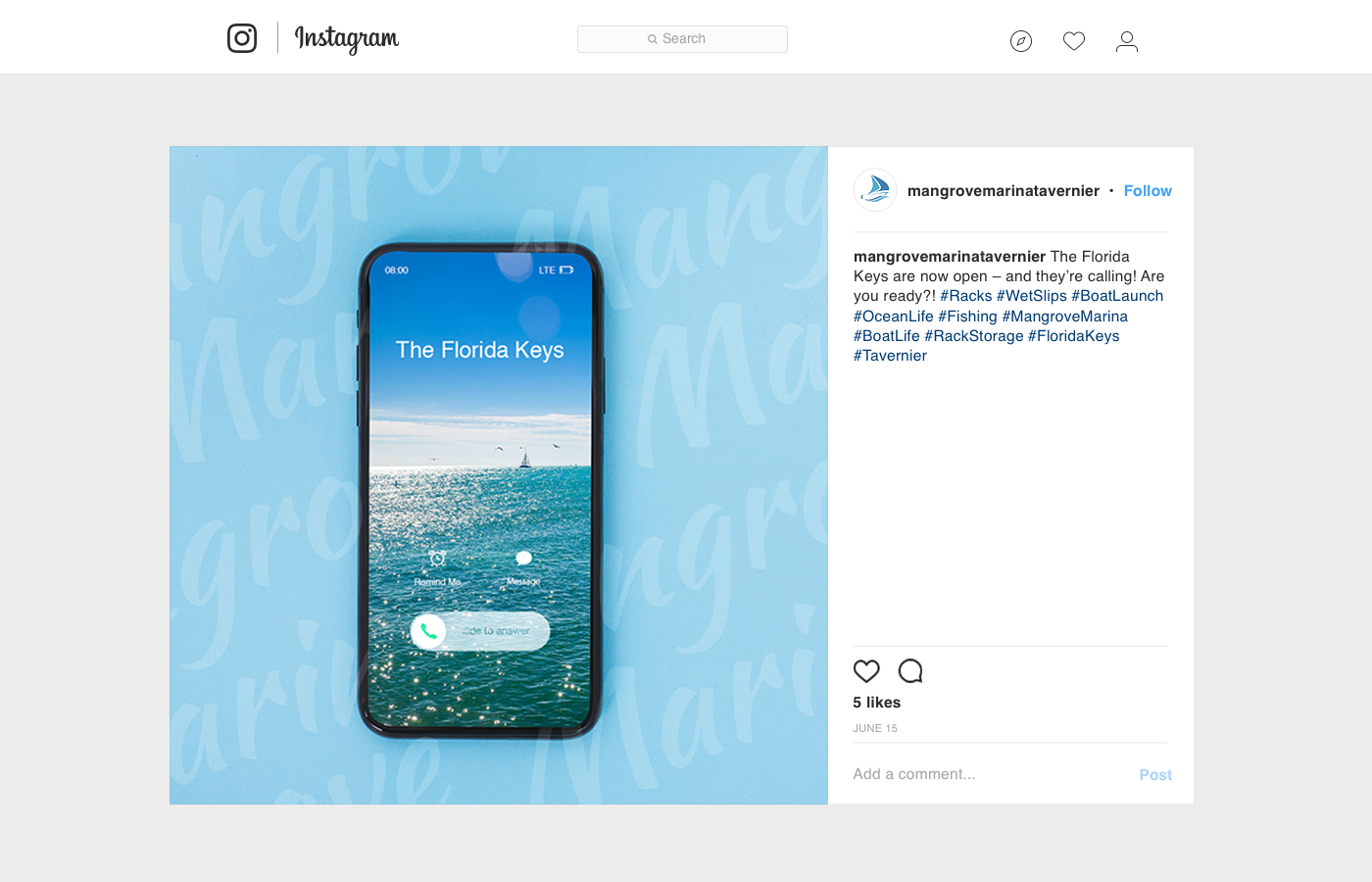Click the Instagram camera logo icon
The image size is (1372, 882).
click(x=242, y=38)
